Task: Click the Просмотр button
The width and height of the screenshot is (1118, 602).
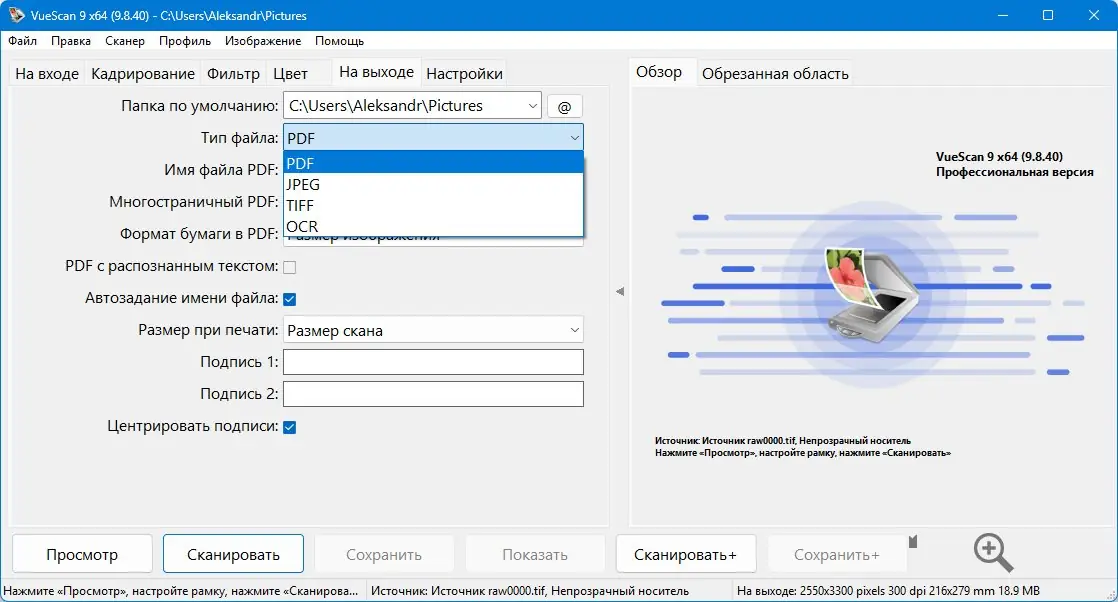Action: (x=82, y=554)
